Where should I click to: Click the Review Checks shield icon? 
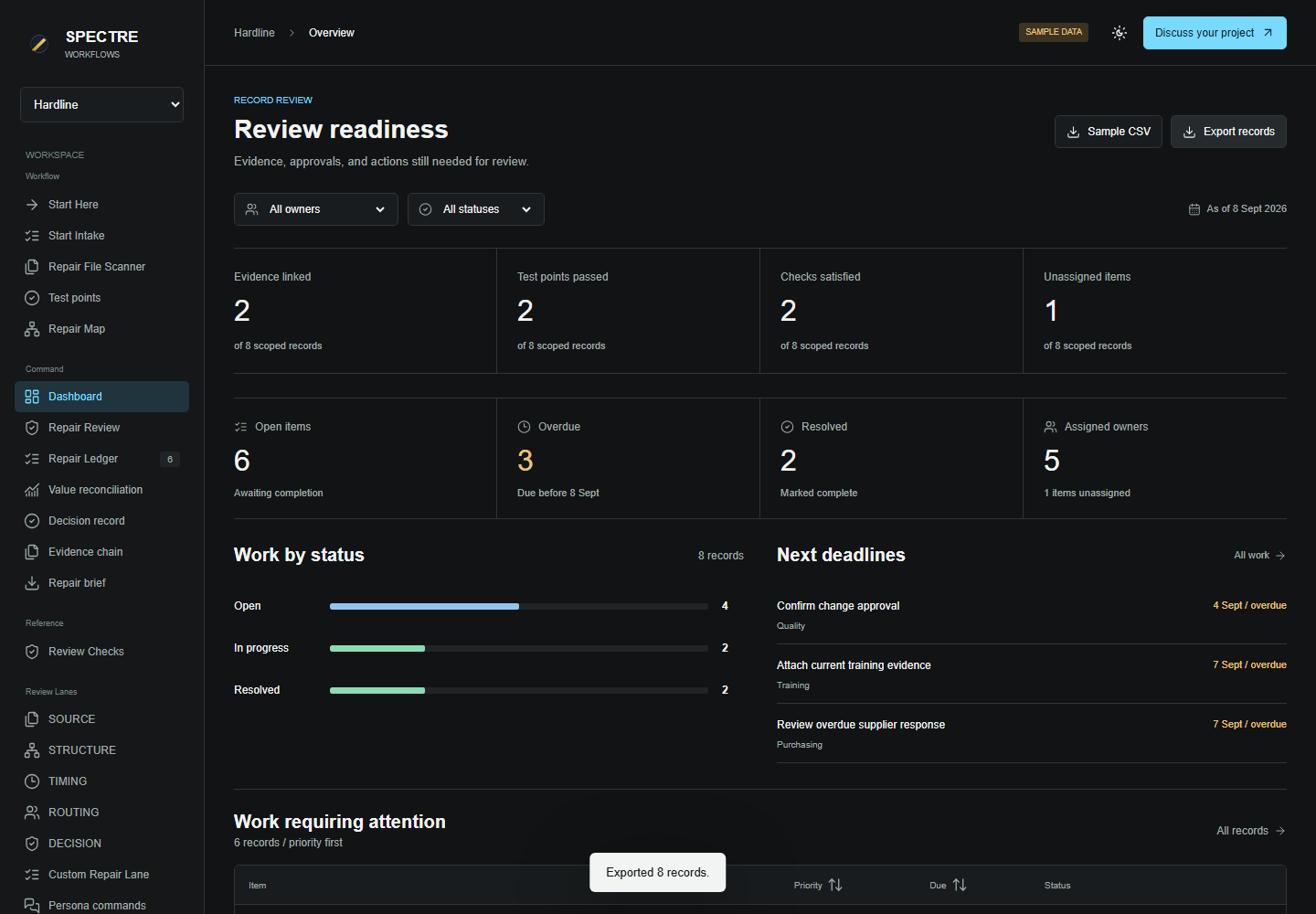click(x=32, y=652)
